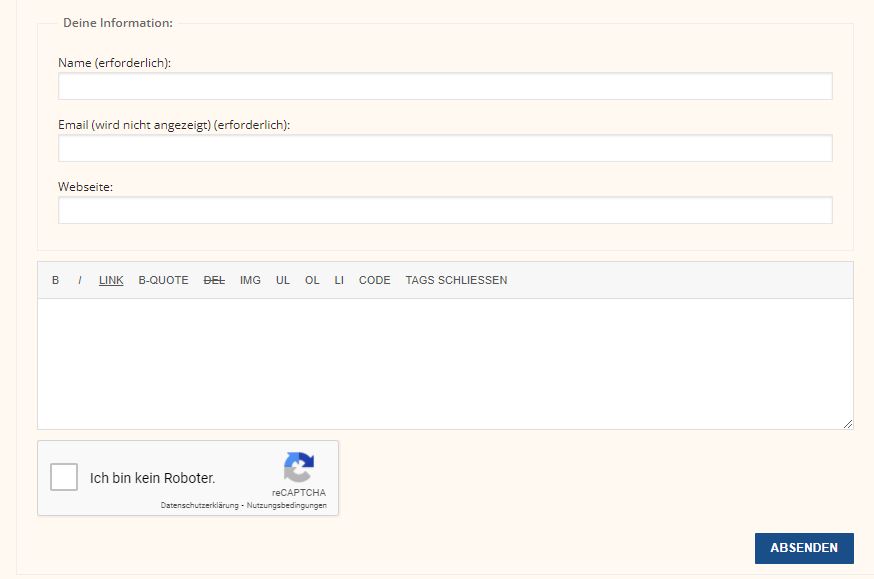The height and width of the screenshot is (579, 874).
Task: Click the textarea resize handle corner
Action: pyautogui.click(x=848, y=424)
